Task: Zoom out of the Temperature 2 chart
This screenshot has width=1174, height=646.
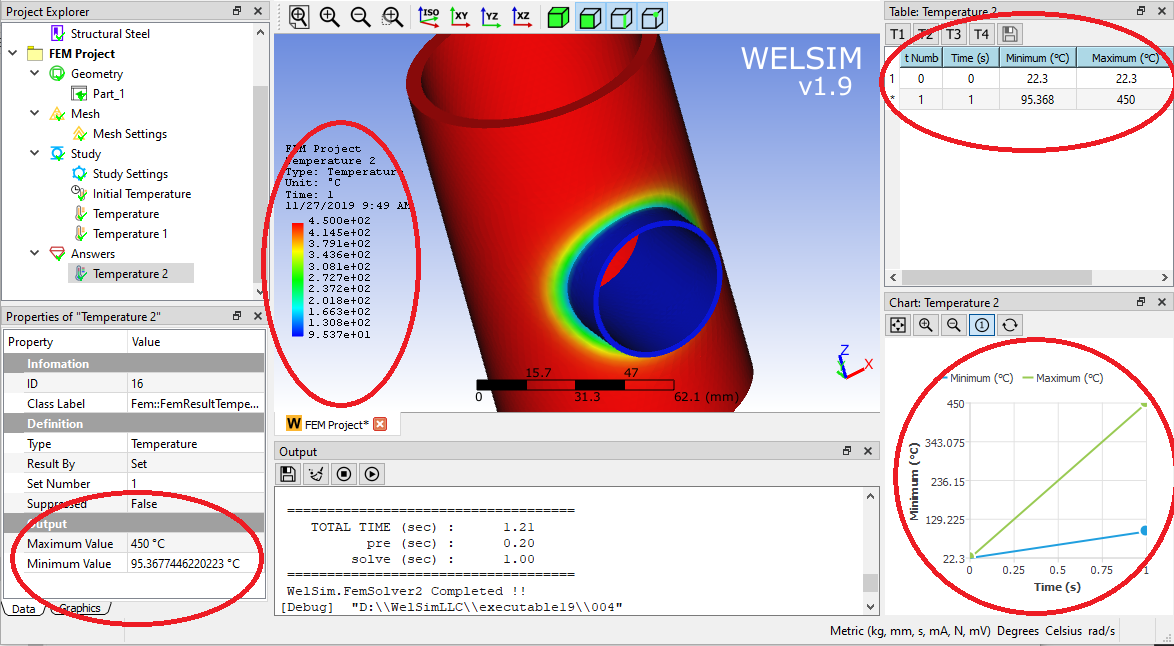Action: tap(953, 325)
